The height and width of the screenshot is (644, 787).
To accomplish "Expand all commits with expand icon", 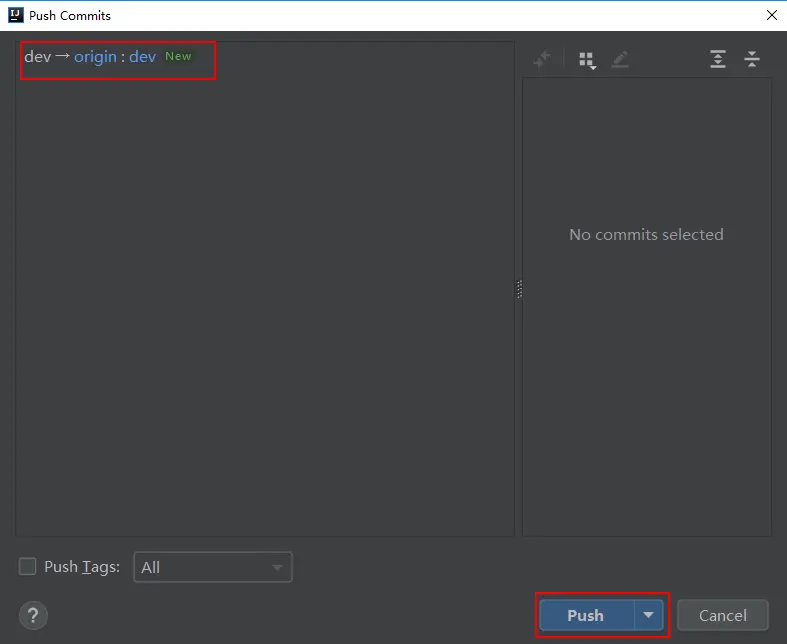I will 718,59.
